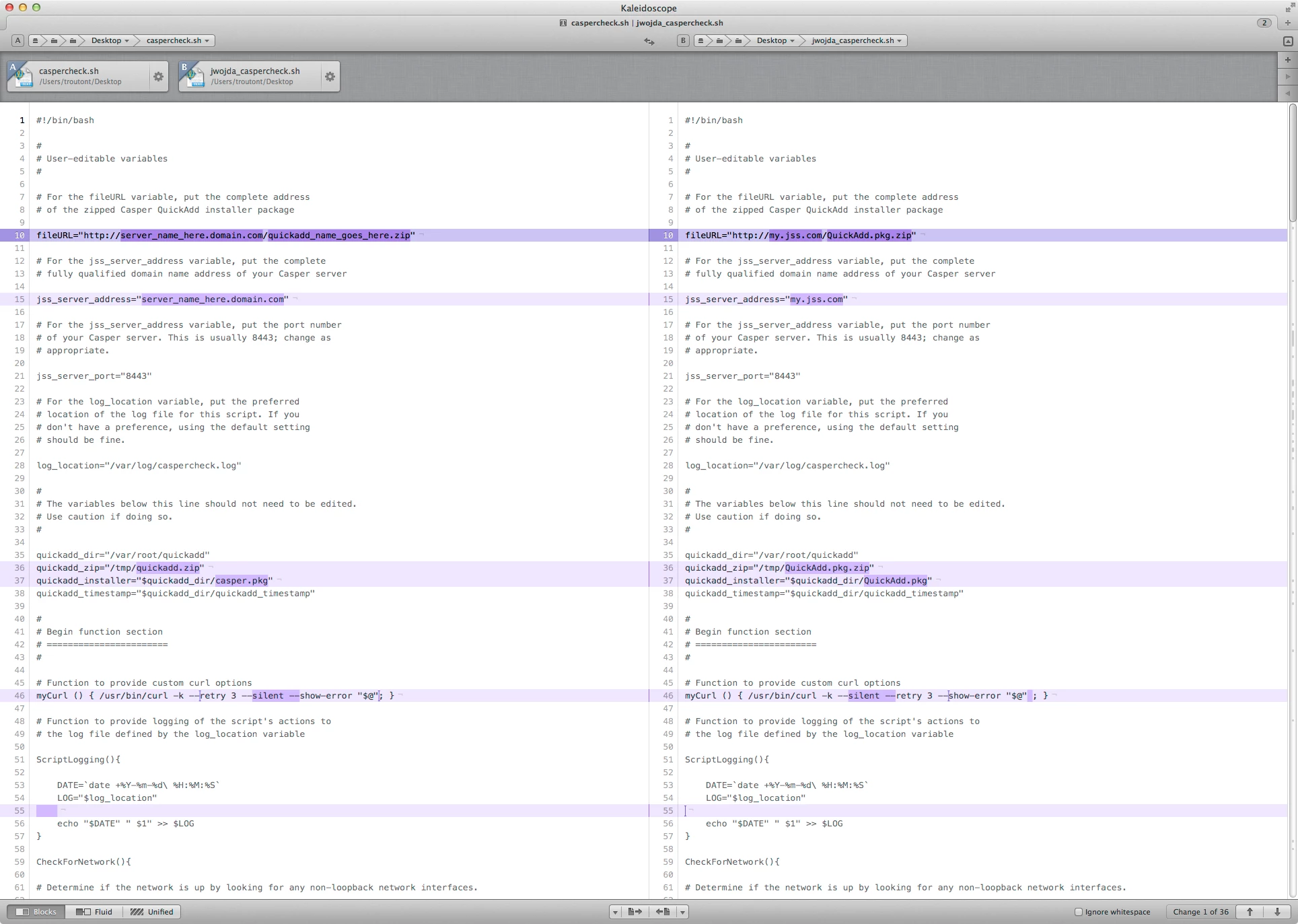
Task: Click line number 36 in left gutter
Action: pyautogui.click(x=20, y=568)
